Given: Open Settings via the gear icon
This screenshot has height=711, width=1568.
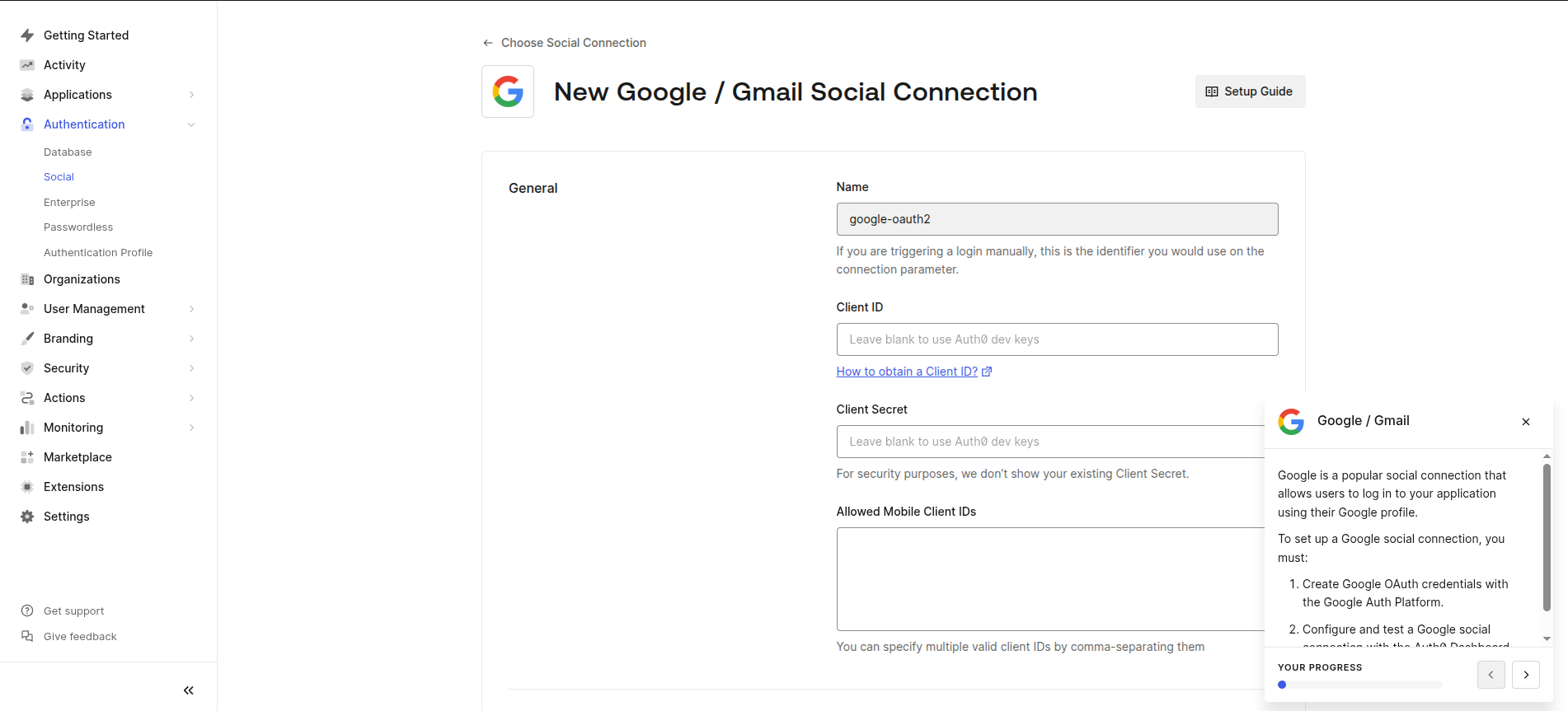Looking at the screenshot, I should 27,517.
